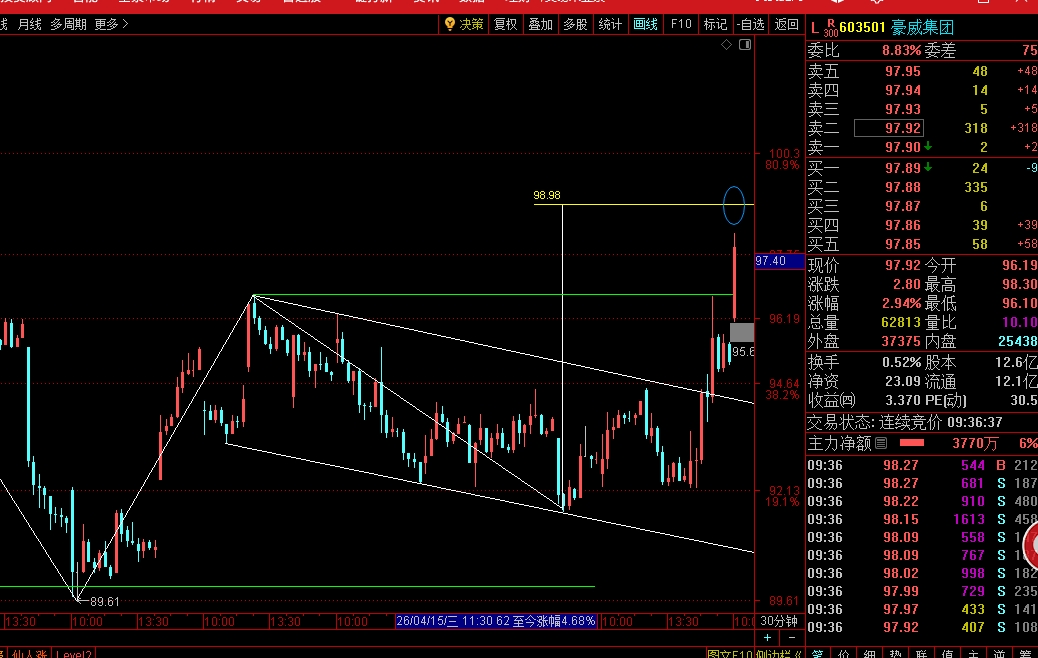Click the 卖三 price 97.93
This screenshot has height=658, width=1038.
[902, 109]
